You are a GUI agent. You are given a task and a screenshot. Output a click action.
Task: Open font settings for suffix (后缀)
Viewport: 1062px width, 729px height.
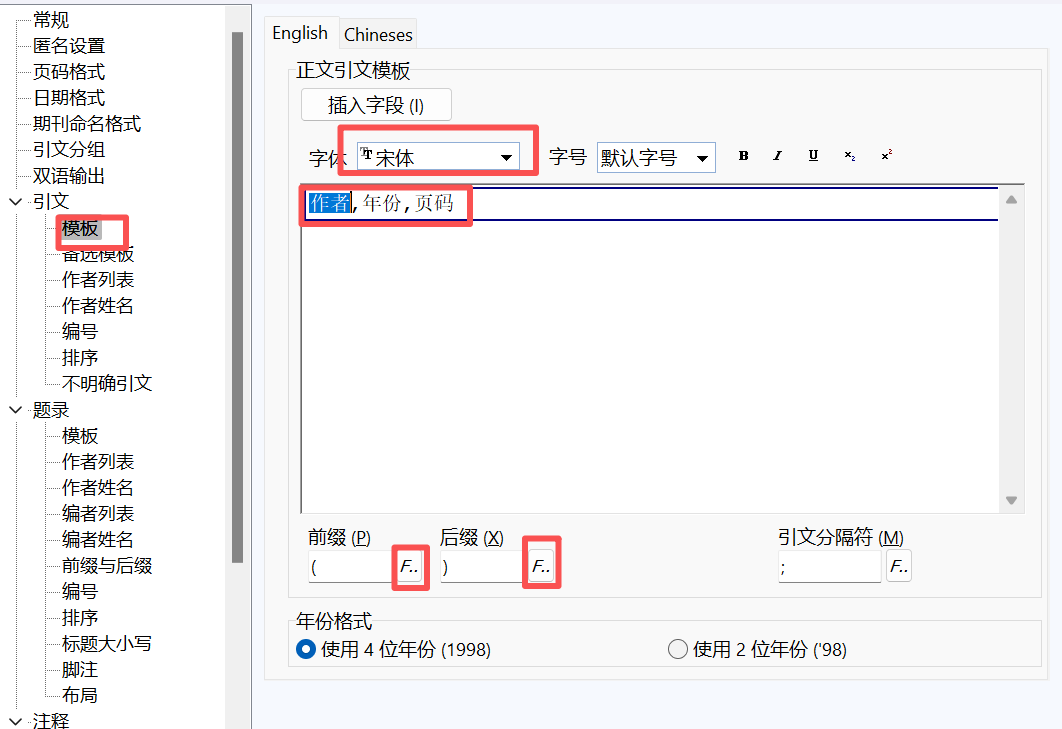click(540, 567)
